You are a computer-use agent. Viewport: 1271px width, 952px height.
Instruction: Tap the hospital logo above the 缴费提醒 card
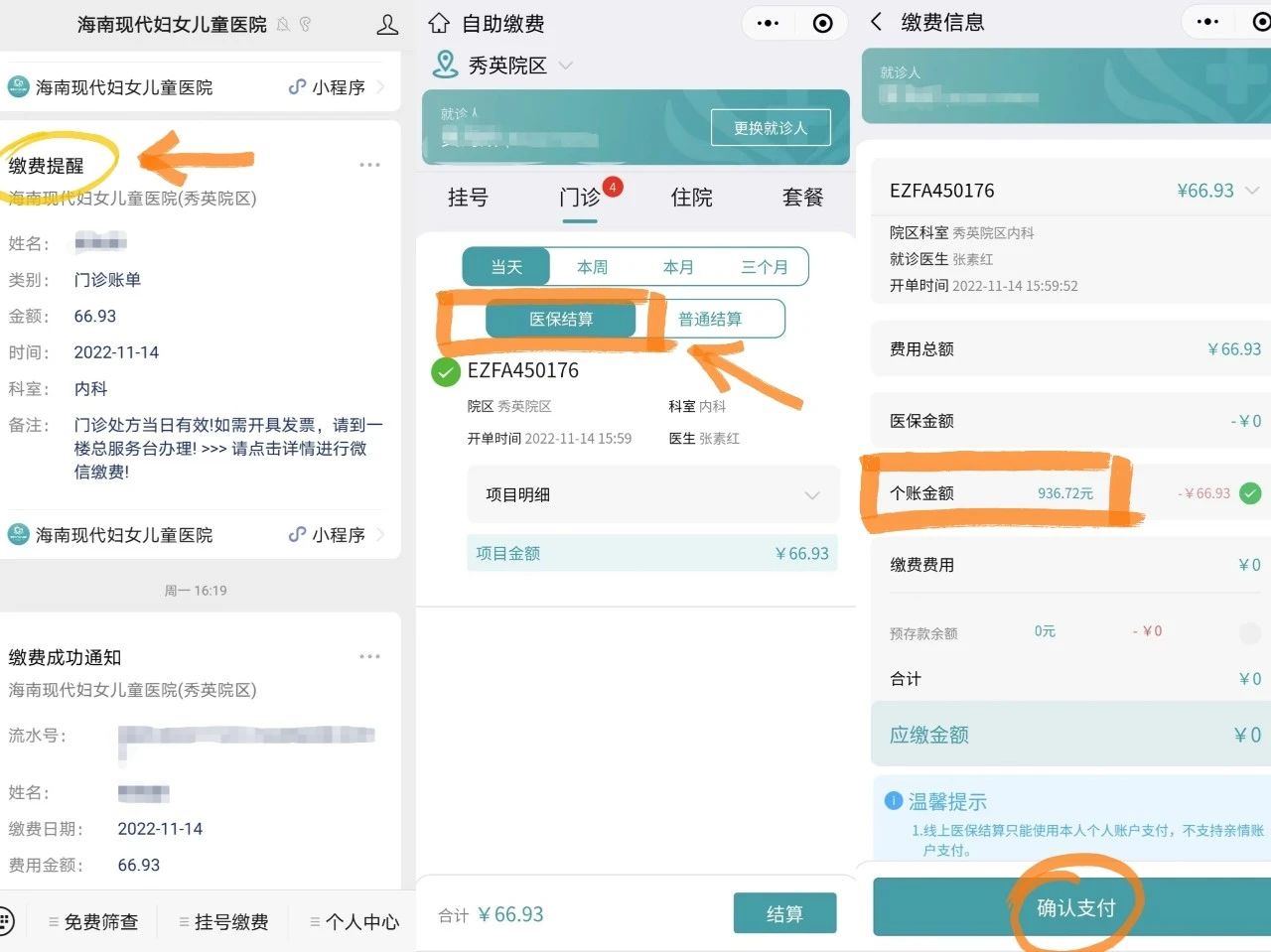click(18, 87)
